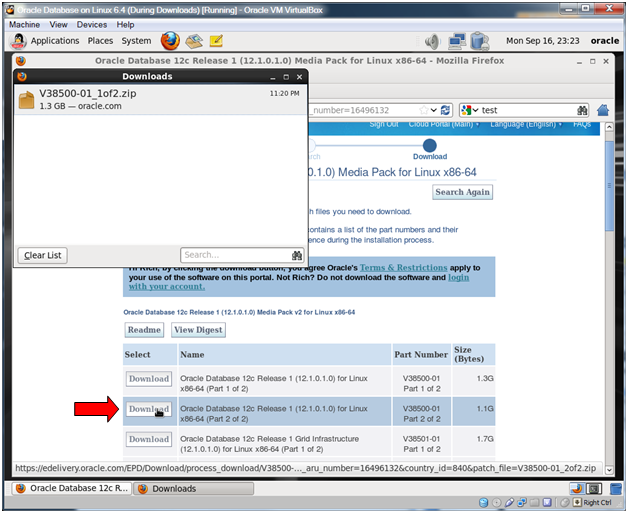This screenshot has width=628, height=513.
Task: Click the Clear List button
Action: 42,255
